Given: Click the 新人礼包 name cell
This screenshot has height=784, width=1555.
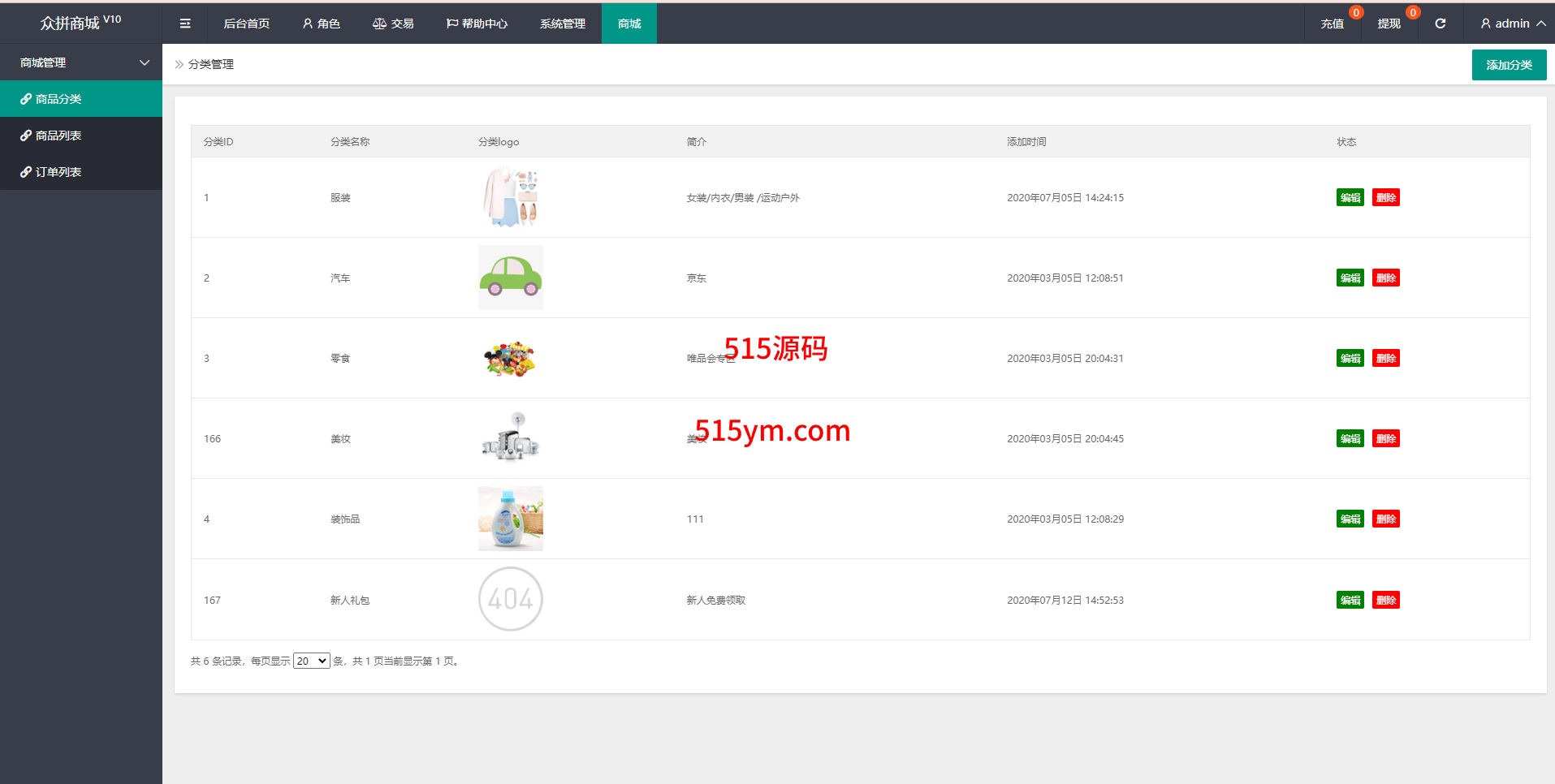Looking at the screenshot, I should click(350, 600).
